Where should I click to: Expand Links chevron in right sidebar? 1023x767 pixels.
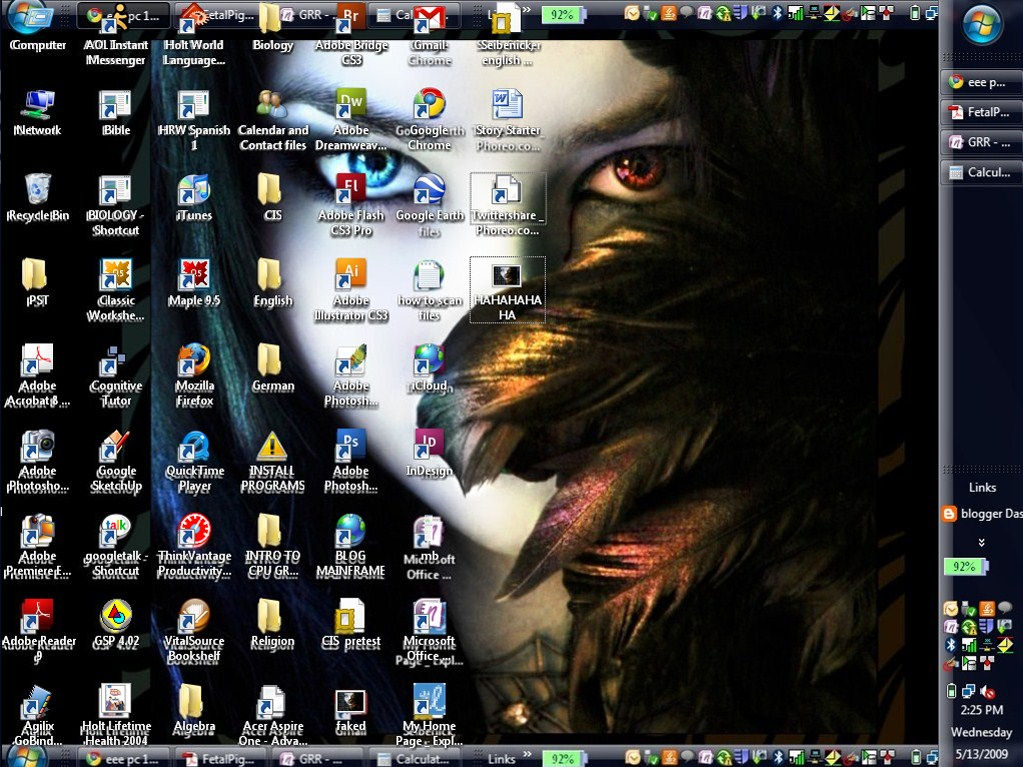click(981, 543)
